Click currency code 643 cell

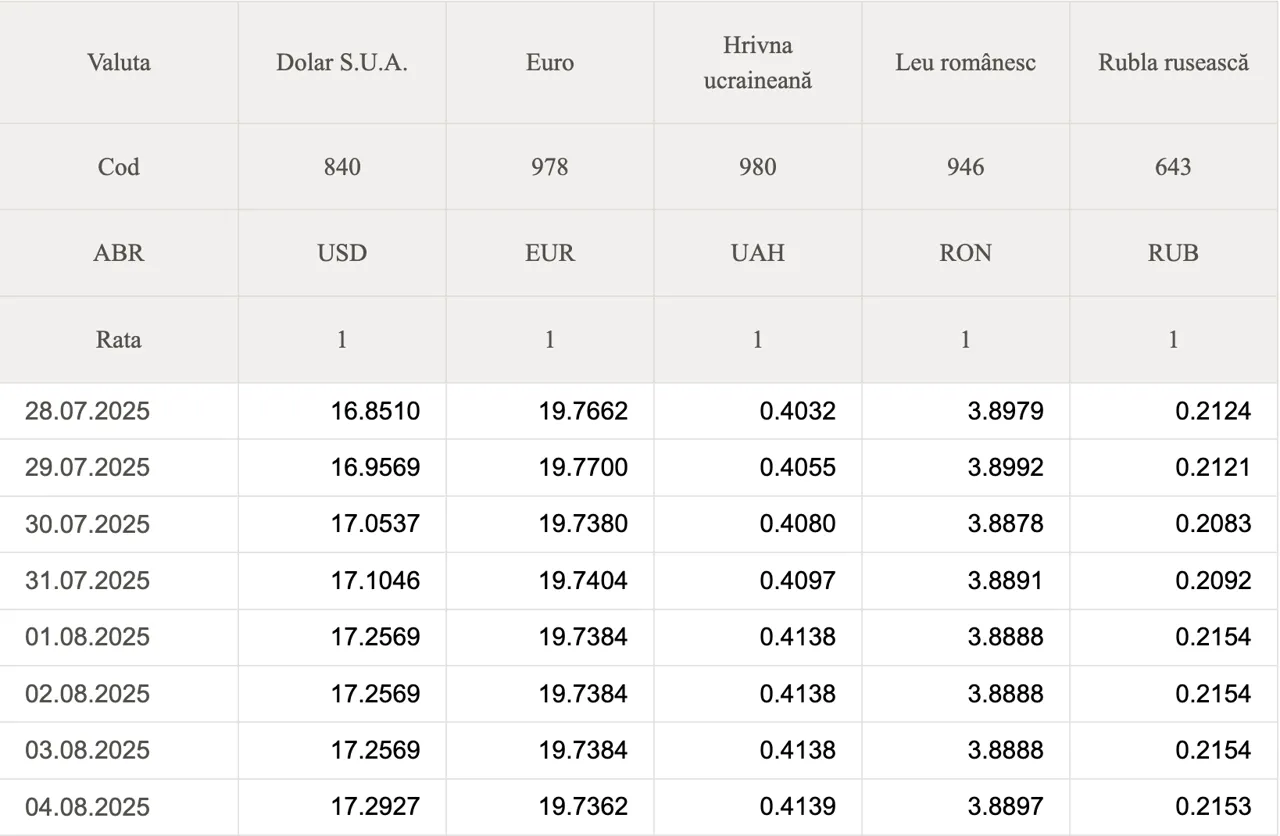1174,167
